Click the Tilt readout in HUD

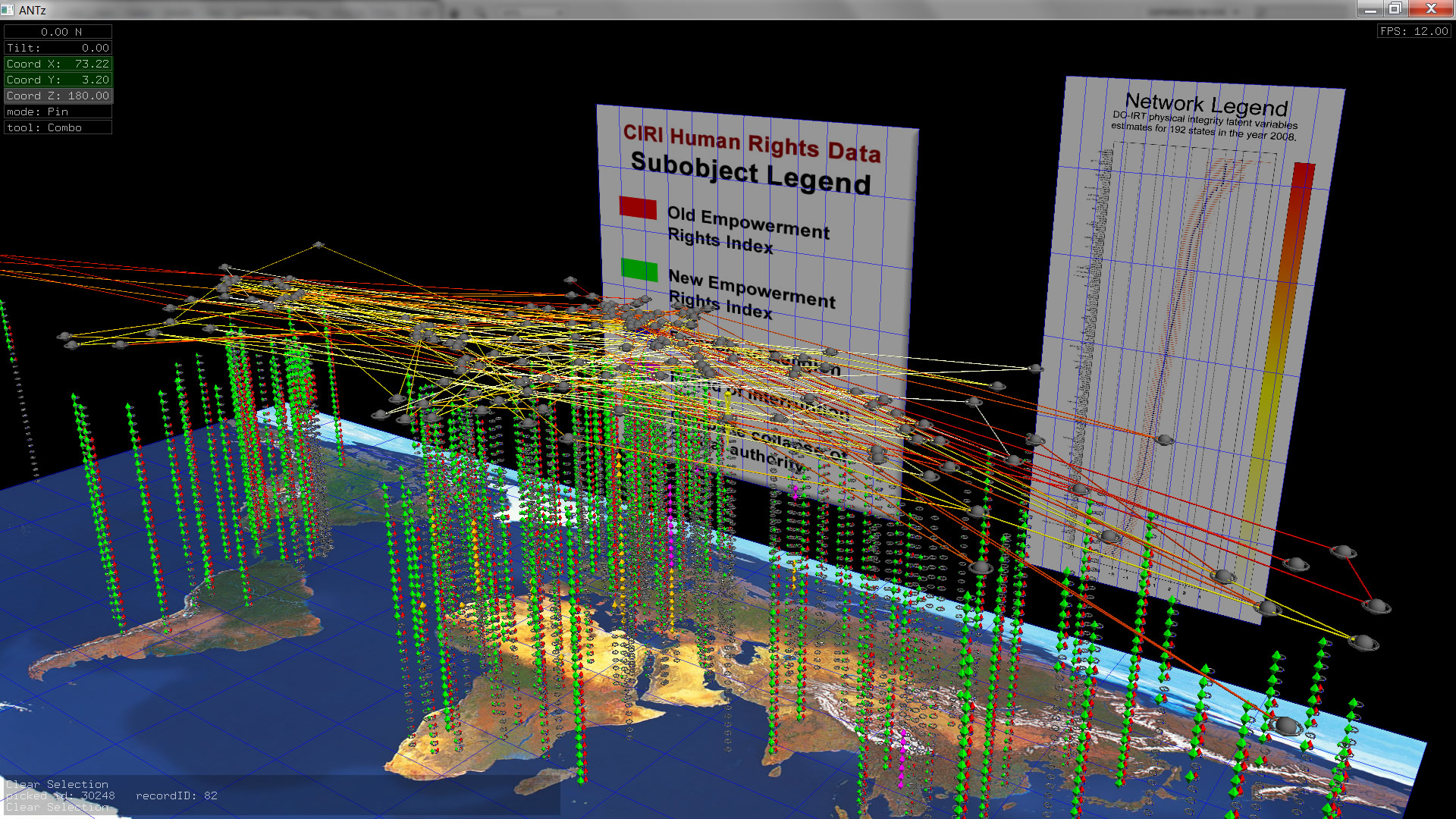coord(58,48)
